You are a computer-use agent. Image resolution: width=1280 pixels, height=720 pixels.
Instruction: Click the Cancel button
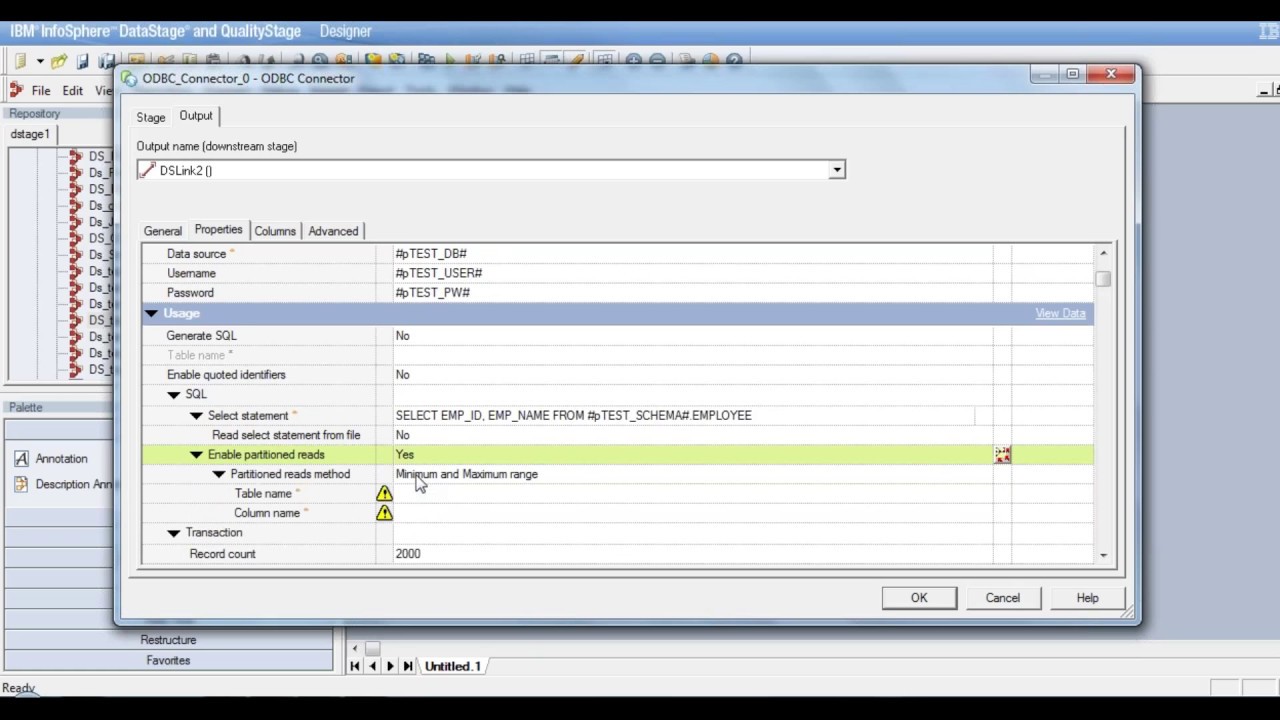[x=1002, y=598]
